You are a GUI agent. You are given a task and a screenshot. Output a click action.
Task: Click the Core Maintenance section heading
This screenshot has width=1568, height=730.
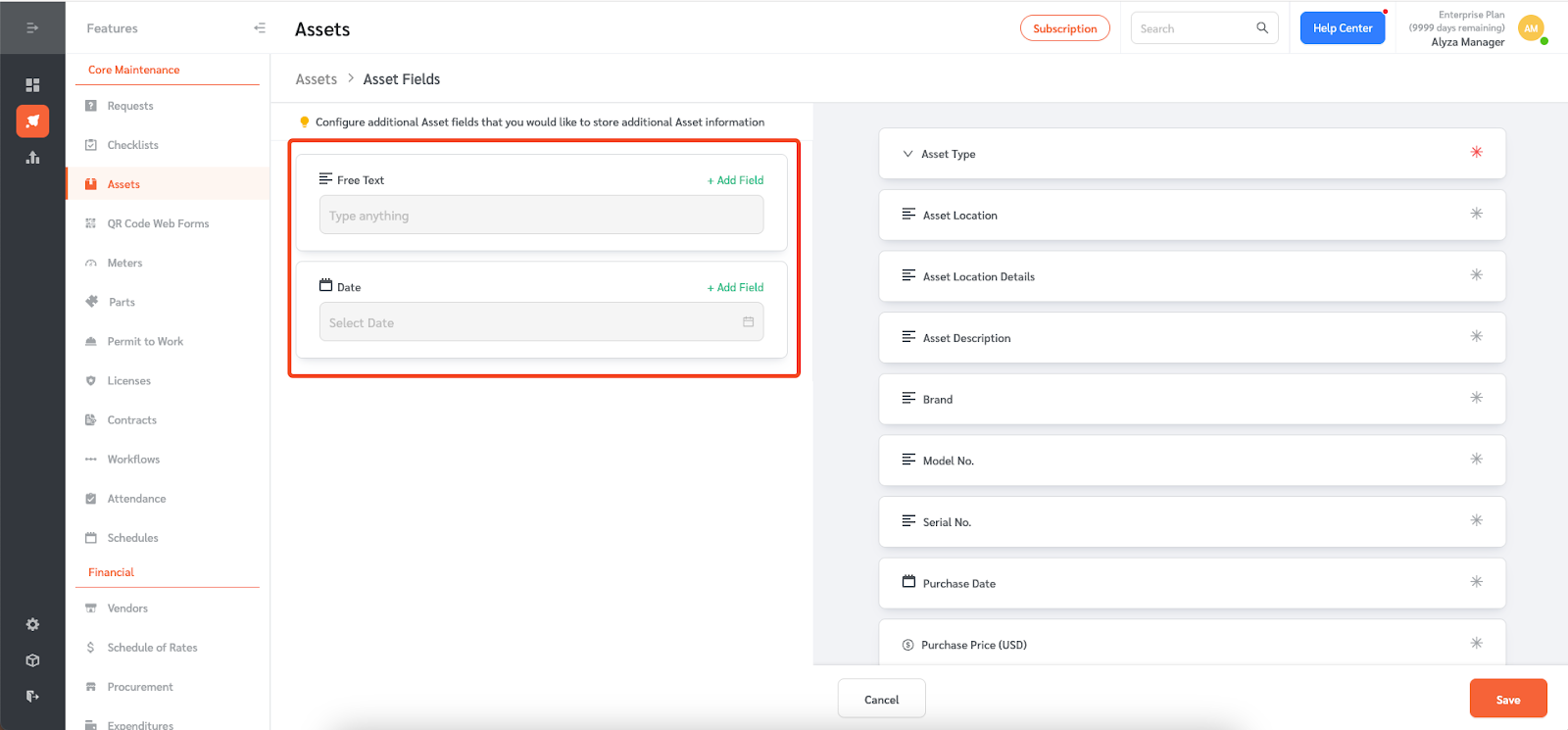click(134, 70)
